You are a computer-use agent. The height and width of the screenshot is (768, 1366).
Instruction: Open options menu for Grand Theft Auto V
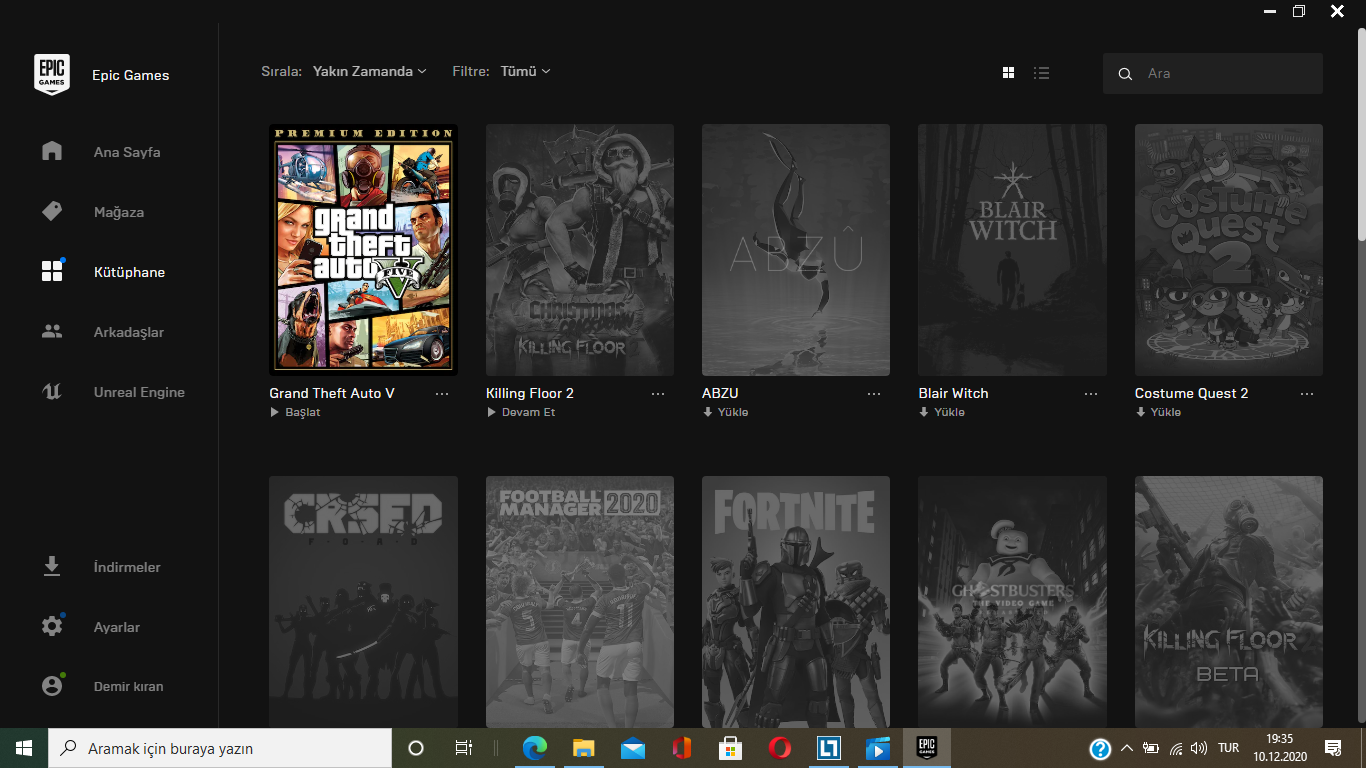click(x=442, y=394)
